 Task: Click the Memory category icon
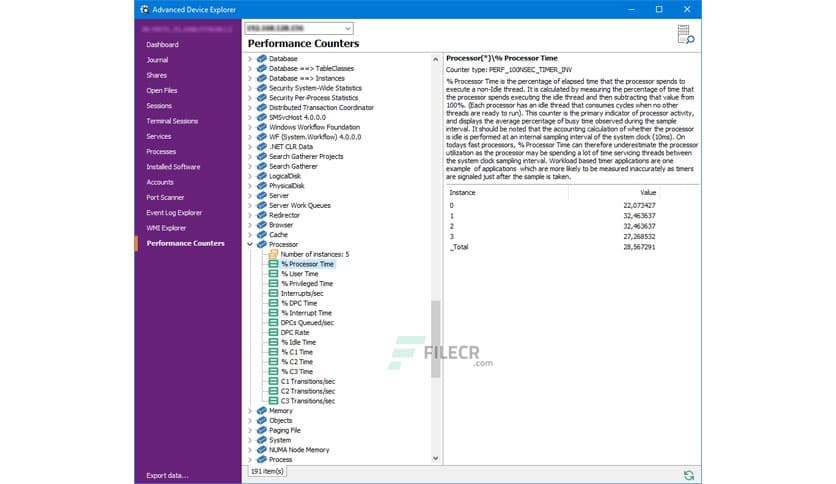[261, 410]
